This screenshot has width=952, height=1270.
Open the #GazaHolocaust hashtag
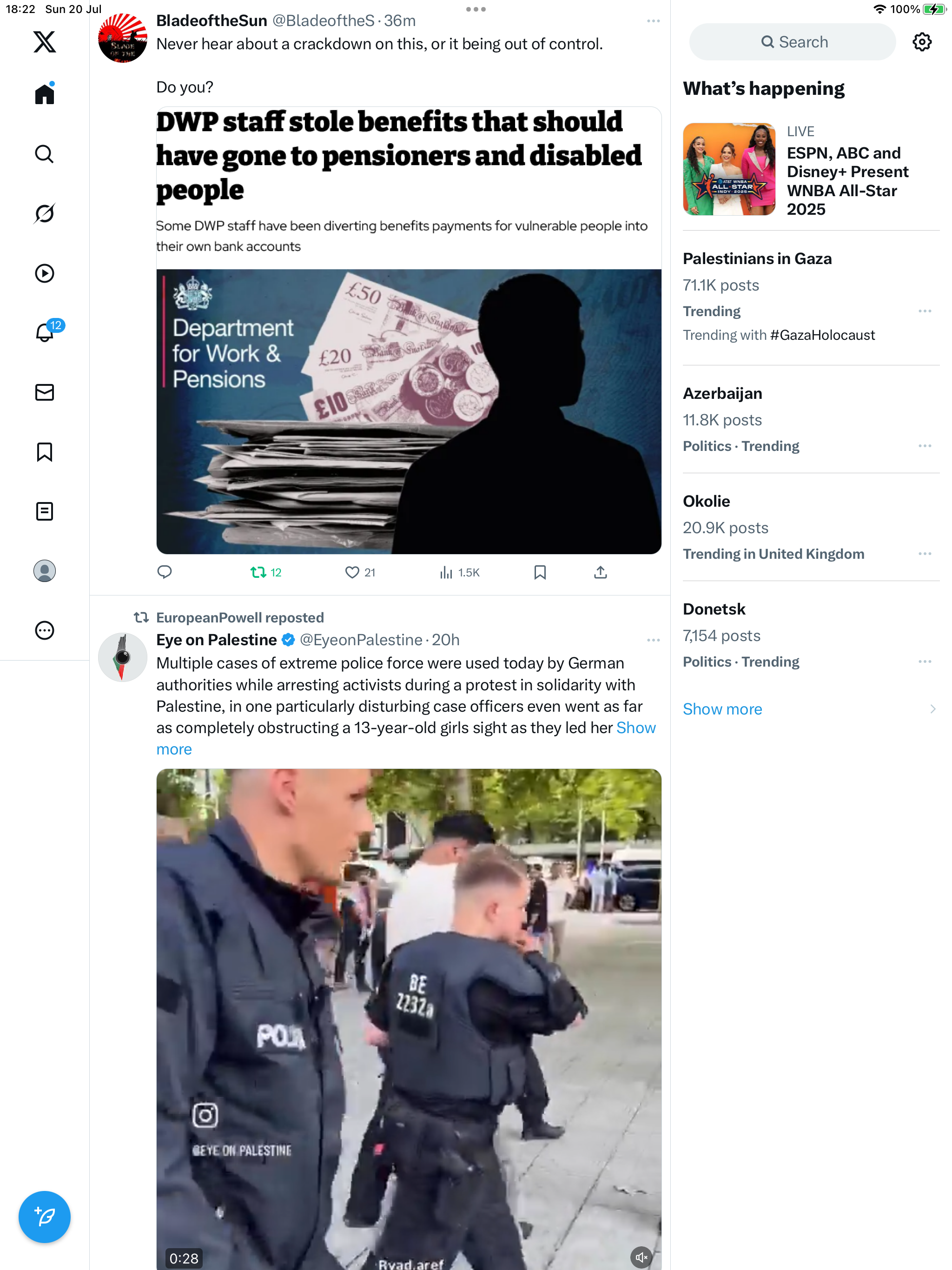pos(822,335)
